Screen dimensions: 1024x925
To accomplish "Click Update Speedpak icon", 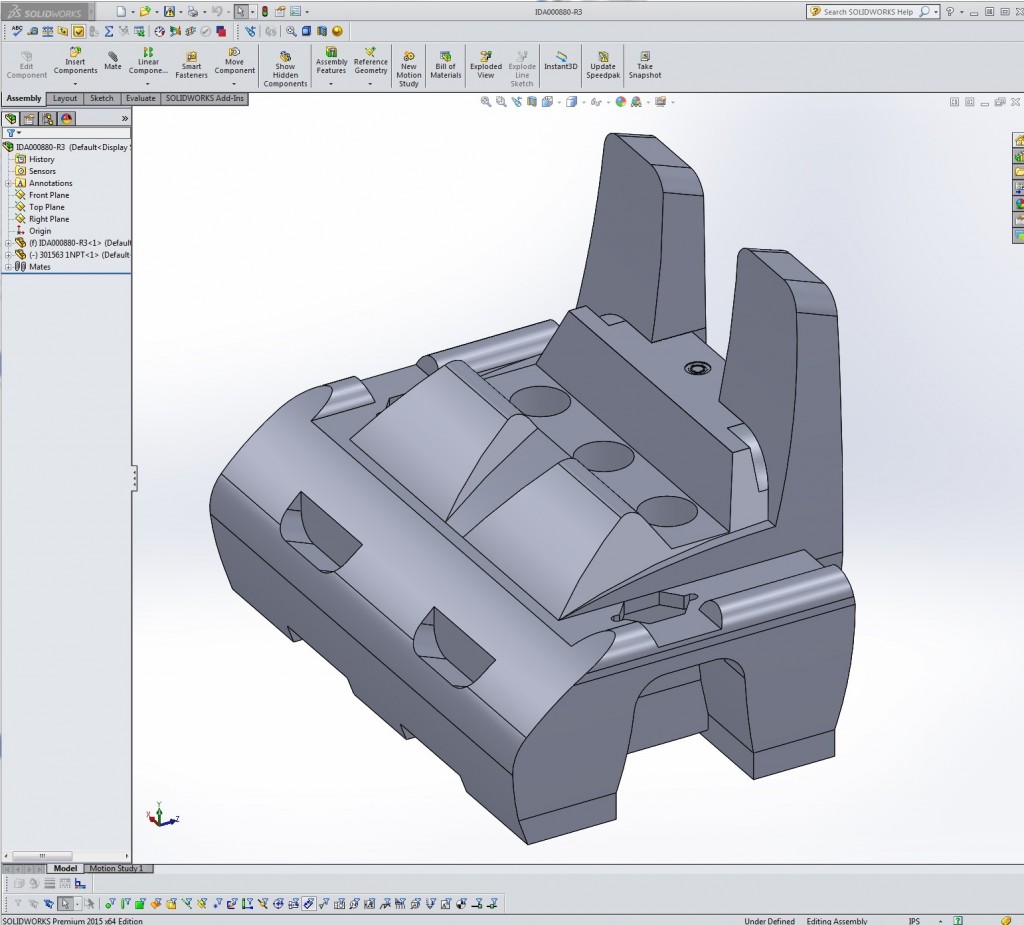I will point(603,65).
